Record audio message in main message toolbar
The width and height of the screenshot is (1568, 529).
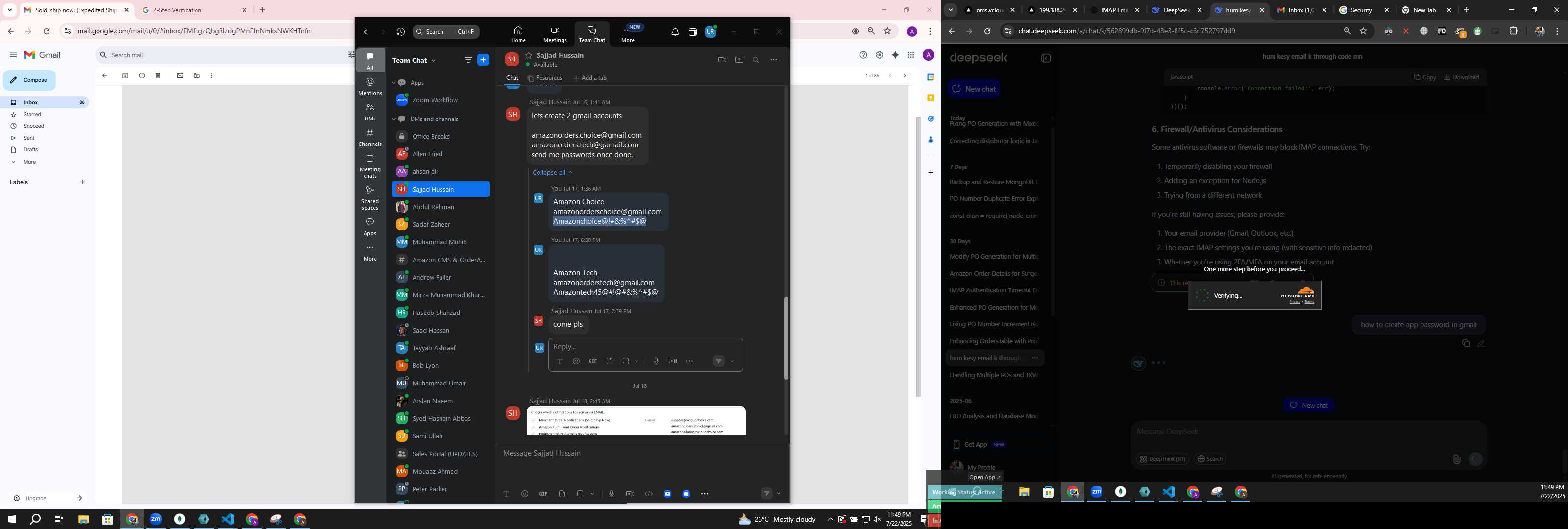coord(611,494)
